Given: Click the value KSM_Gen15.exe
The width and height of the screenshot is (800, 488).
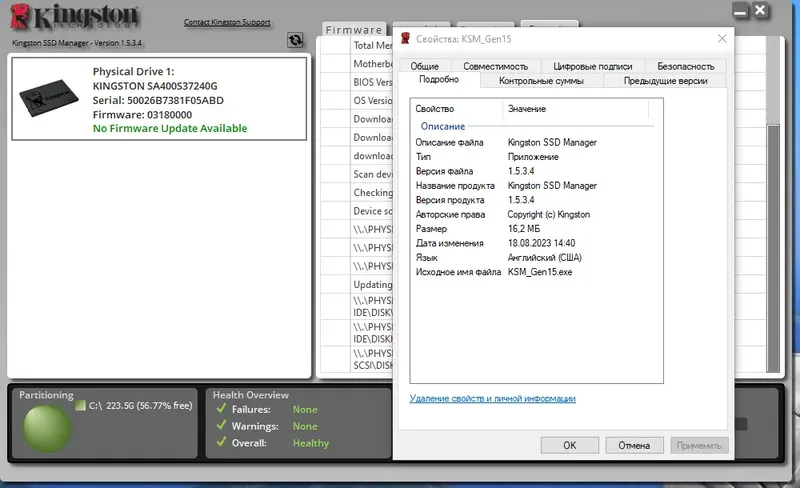Looking at the screenshot, I should pos(540,272).
